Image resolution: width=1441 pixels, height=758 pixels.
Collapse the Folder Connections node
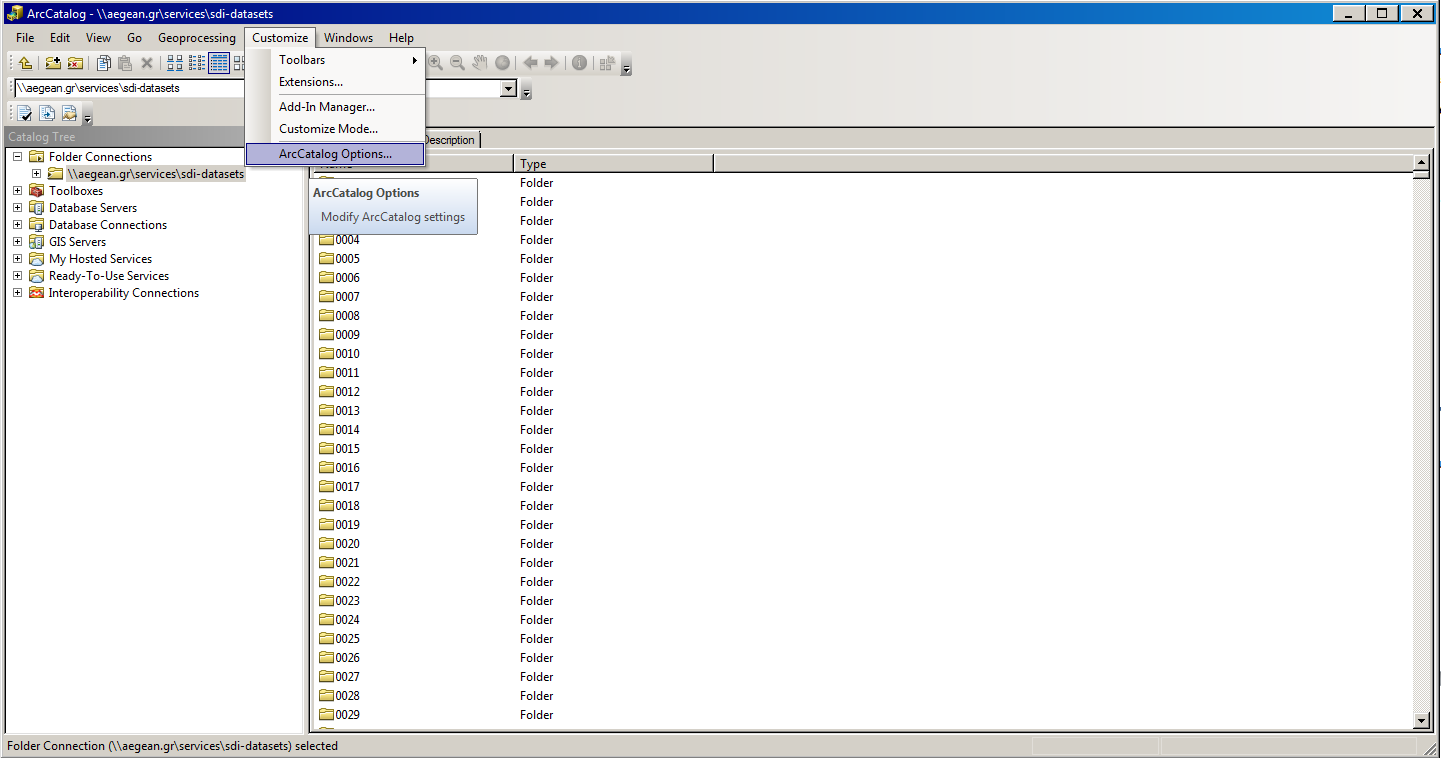click(x=17, y=156)
